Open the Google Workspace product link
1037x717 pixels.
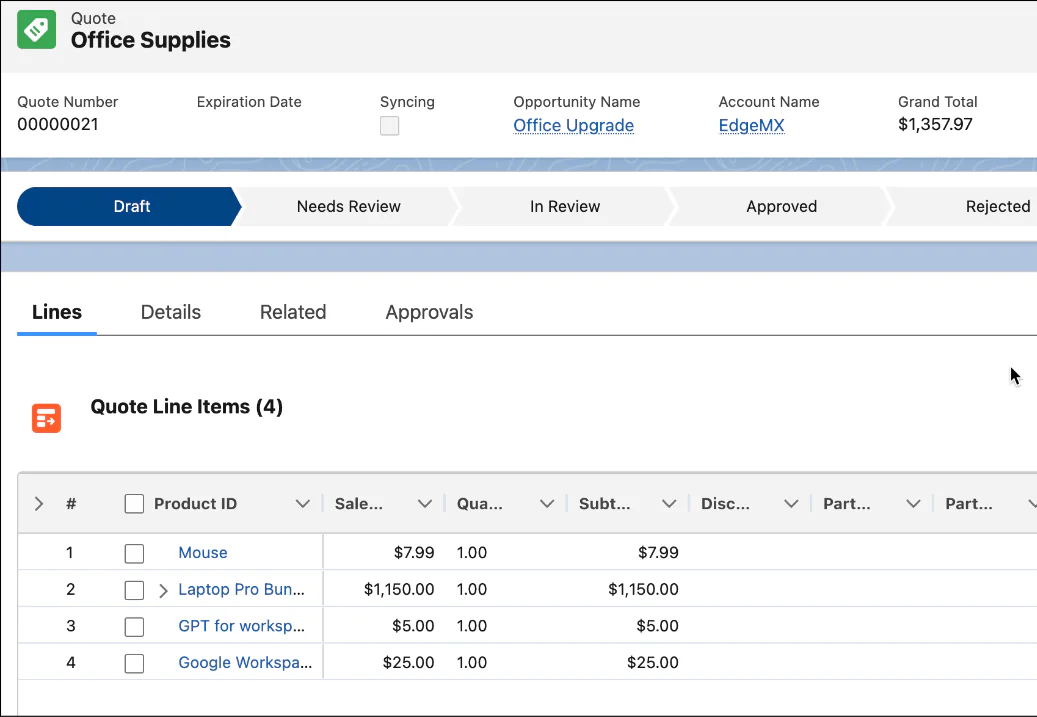(x=245, y=662)
